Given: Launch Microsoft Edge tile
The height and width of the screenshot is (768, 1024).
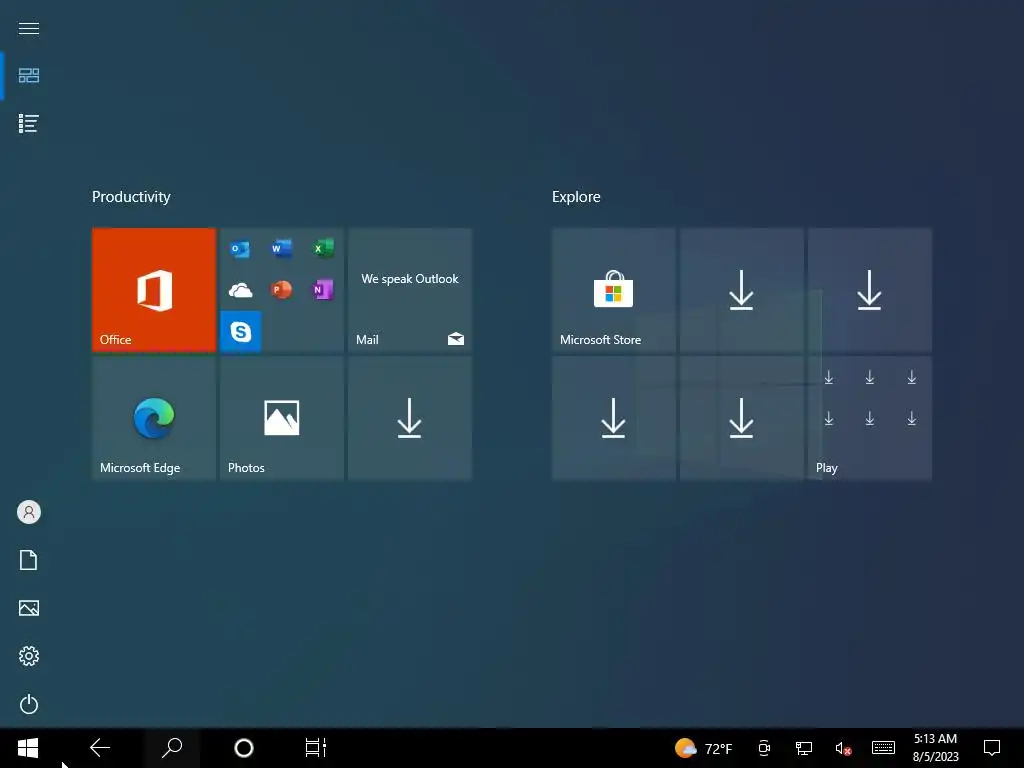Looking at the screenshot, I should click(153, 418).
